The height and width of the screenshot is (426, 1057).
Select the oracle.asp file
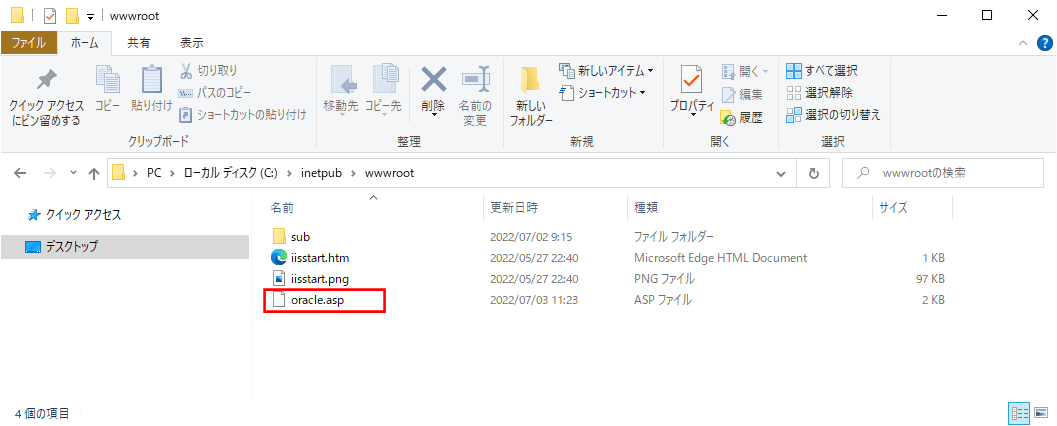point(317,300)
